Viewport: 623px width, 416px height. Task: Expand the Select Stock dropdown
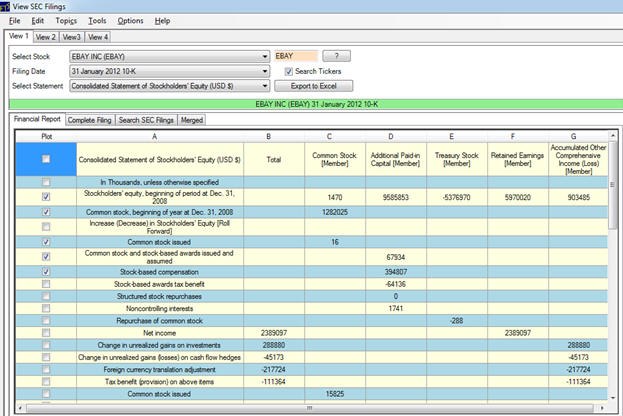point(264,57)
